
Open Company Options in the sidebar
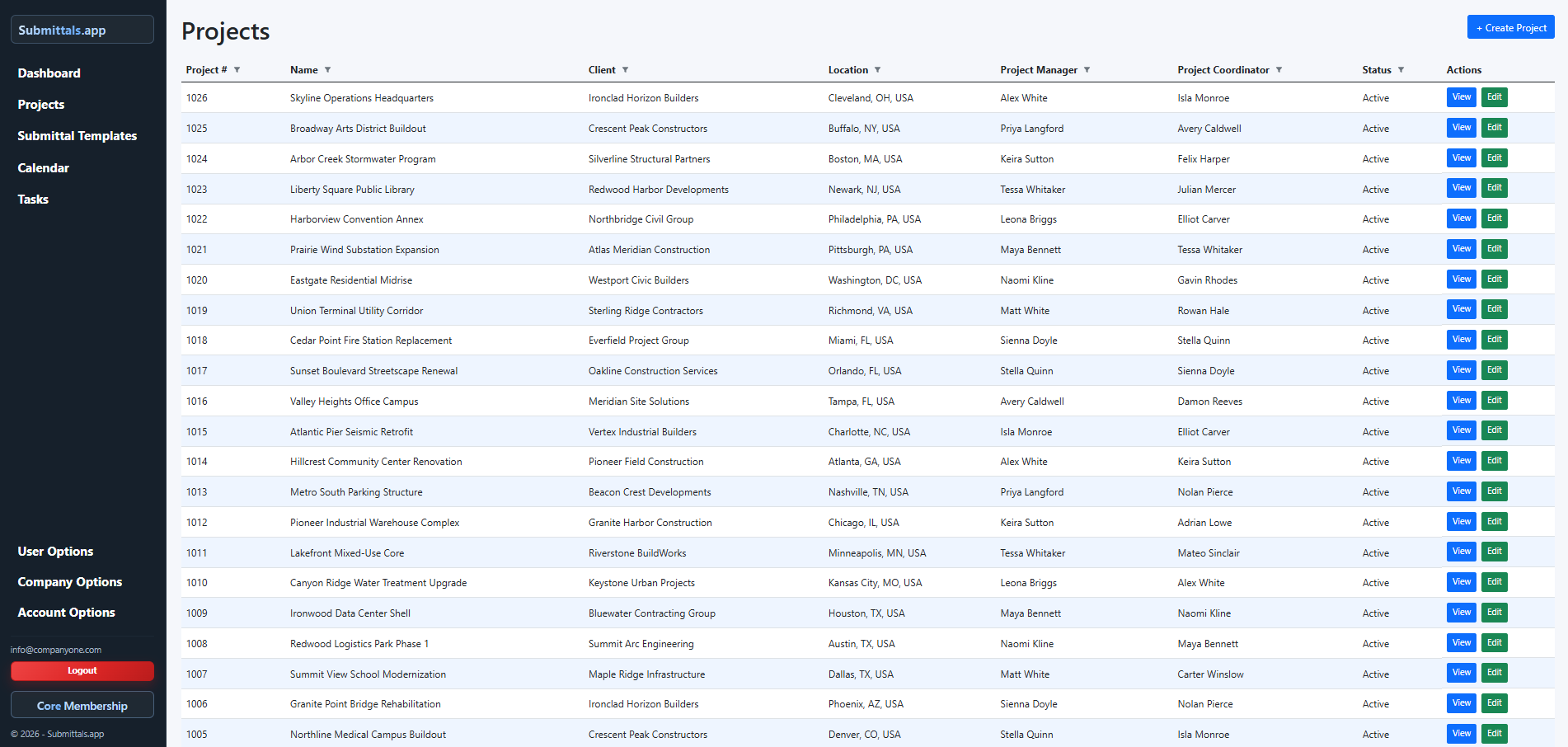pyautogui.click(x=70, y=582)
